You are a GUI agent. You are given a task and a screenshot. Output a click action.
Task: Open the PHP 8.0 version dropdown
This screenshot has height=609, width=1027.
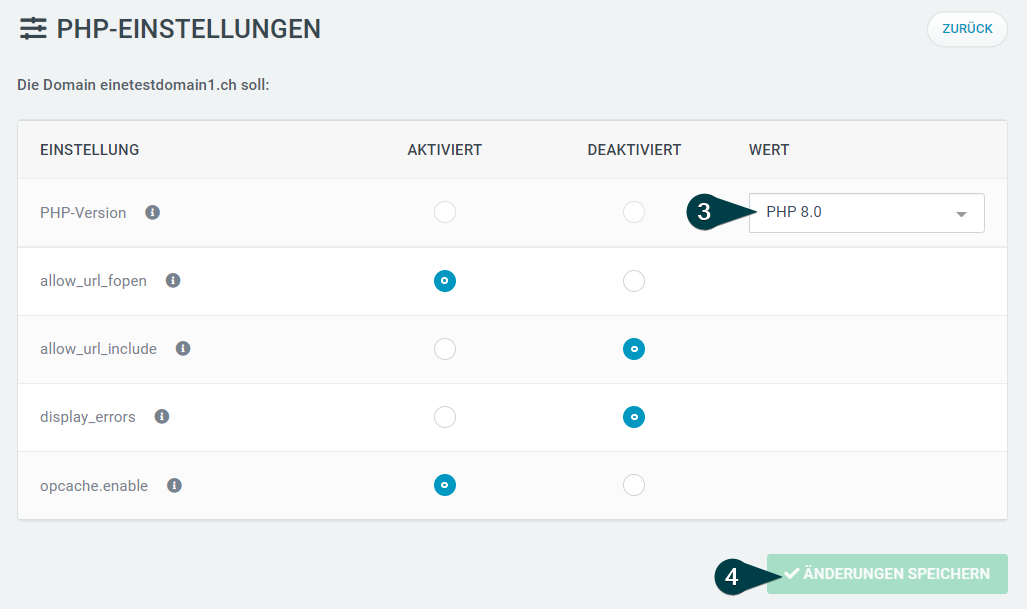[867, 213]
